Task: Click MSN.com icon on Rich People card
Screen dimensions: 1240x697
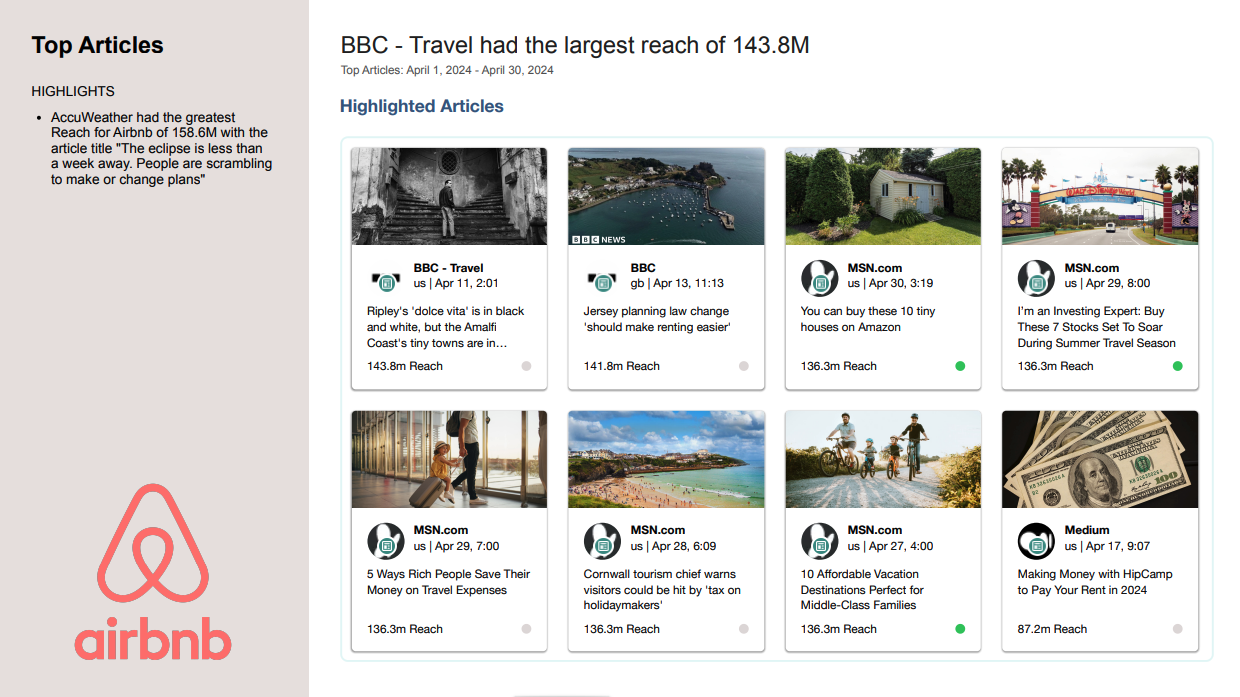Action: (x=386, y=541)
